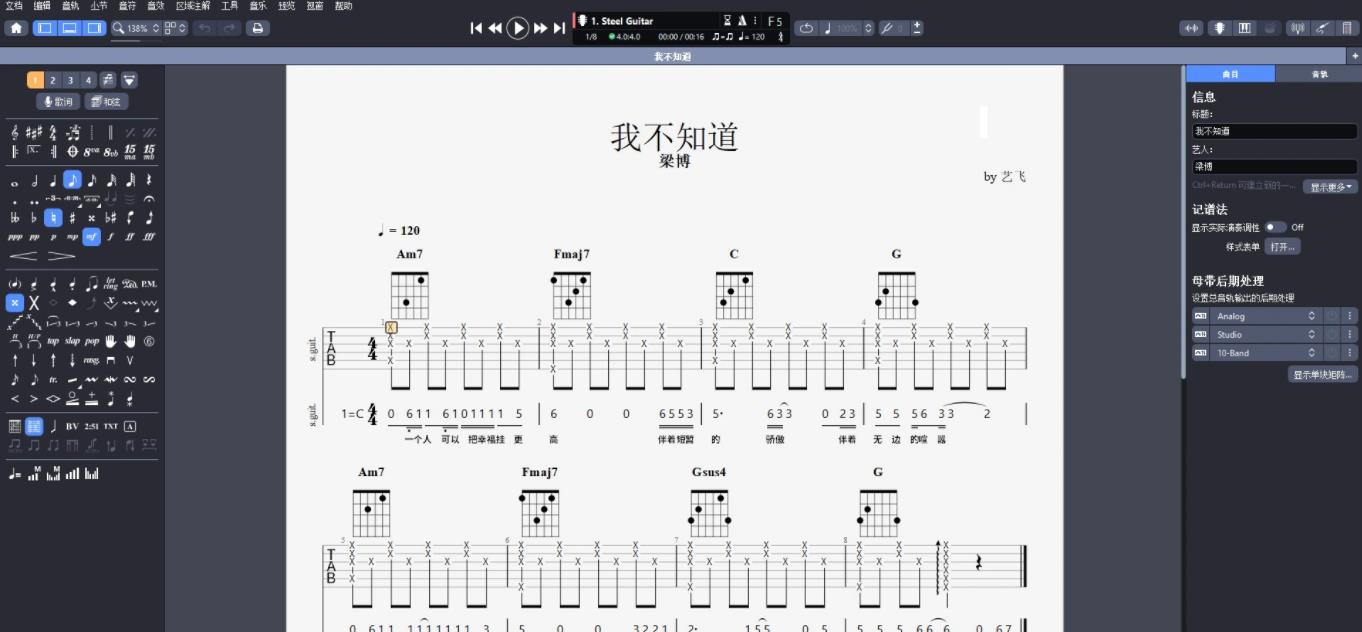Screen dimensions: 1362x632
Task: Adjust the playback speed 100% control
Action: pos(847,28)
